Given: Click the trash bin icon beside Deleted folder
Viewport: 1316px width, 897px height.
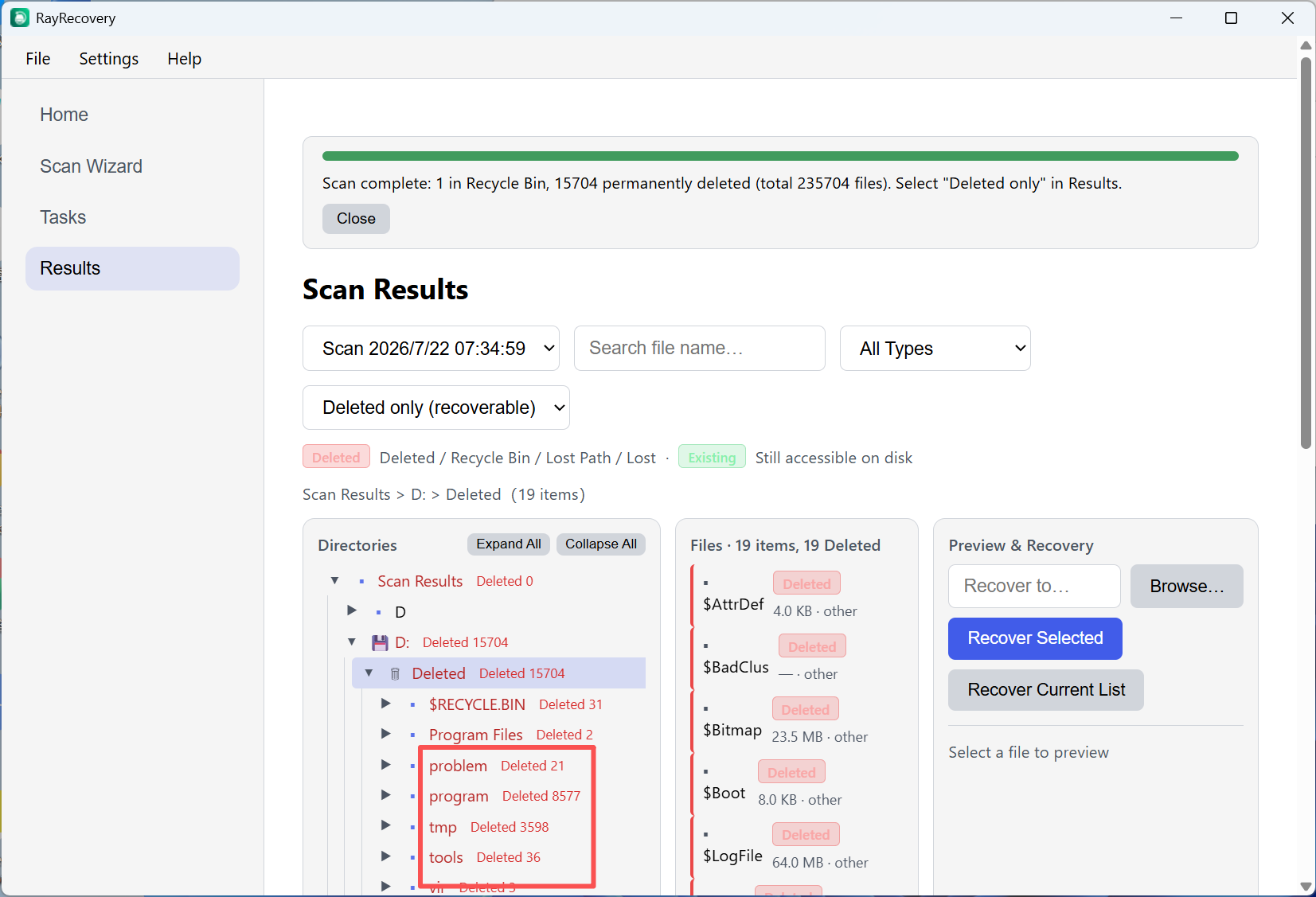Looking at the screenshot, I should click(395, 673).
